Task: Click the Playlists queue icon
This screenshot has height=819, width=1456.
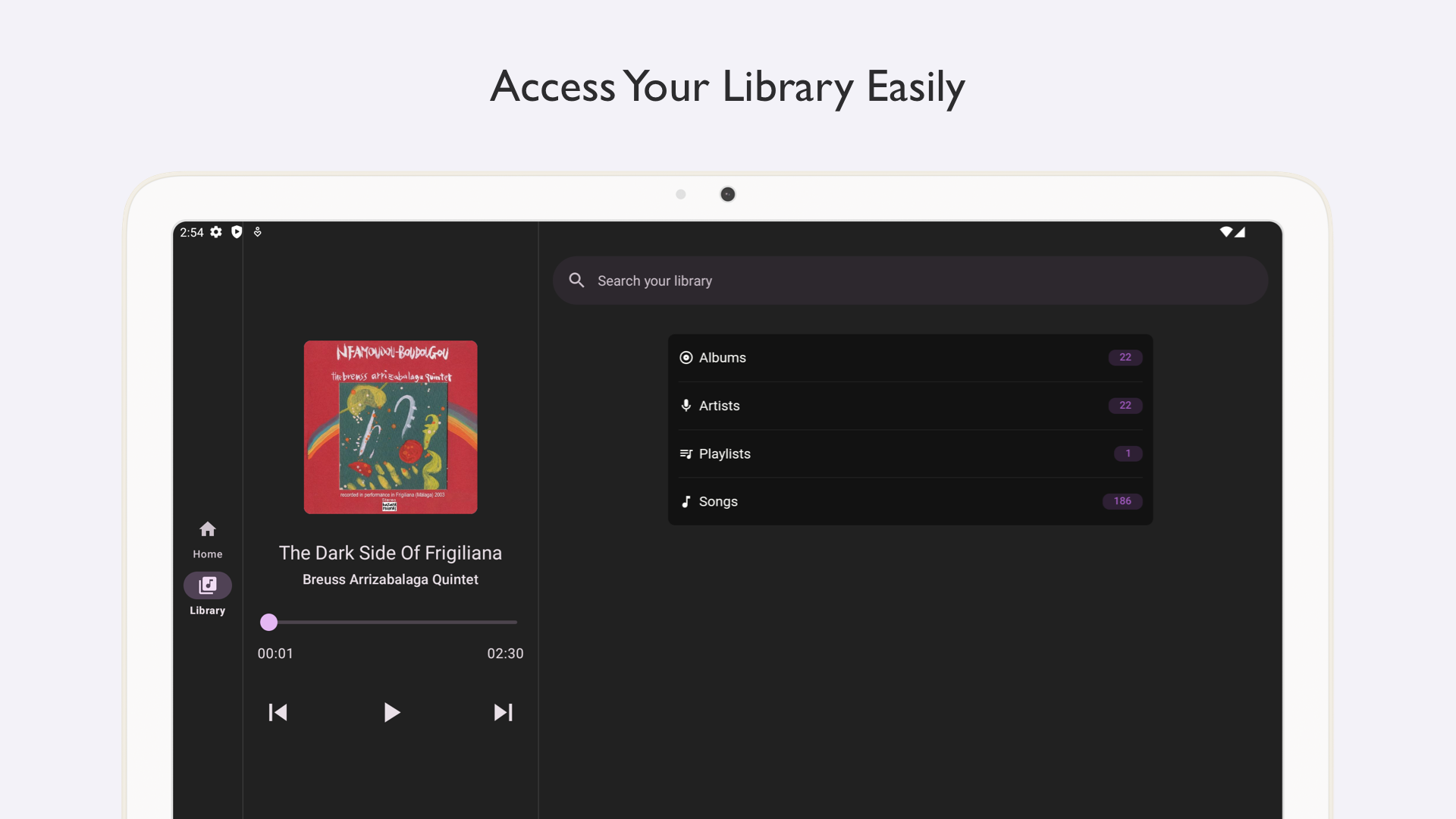Action: [686, 453]
